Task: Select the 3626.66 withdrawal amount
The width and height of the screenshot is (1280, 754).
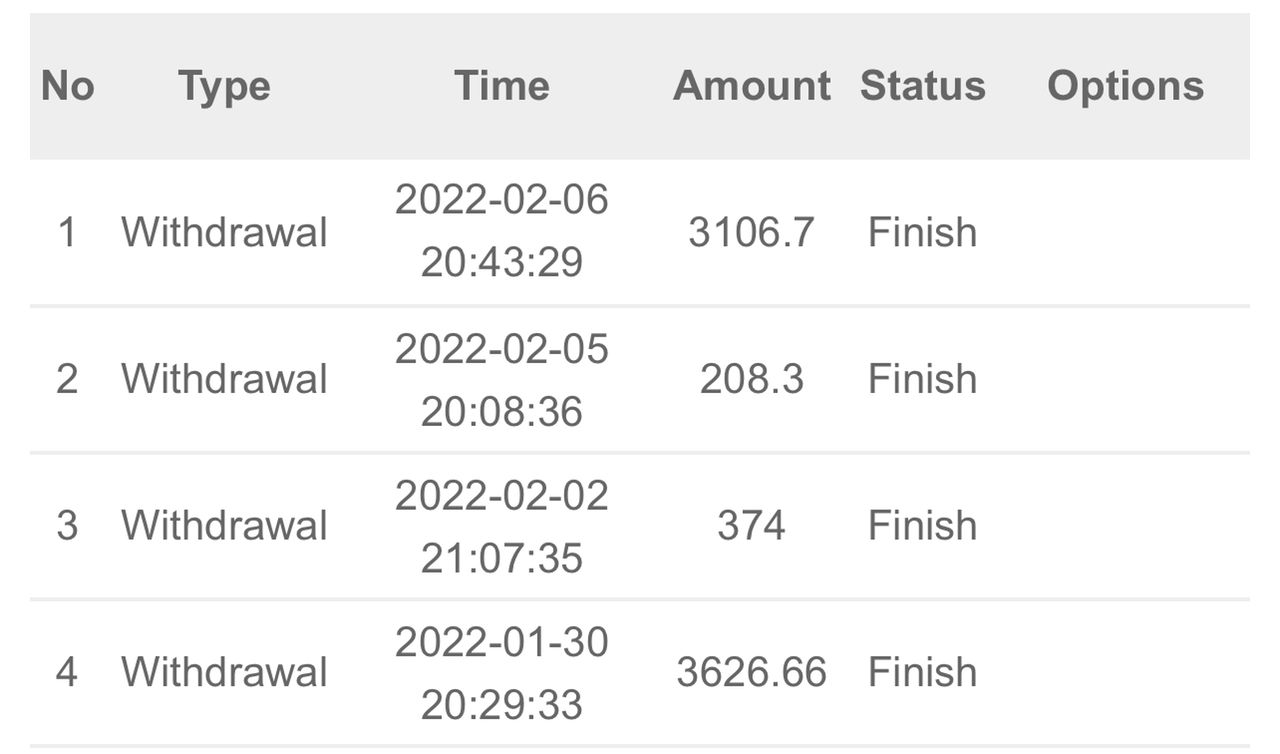Action: coord(751,672)
